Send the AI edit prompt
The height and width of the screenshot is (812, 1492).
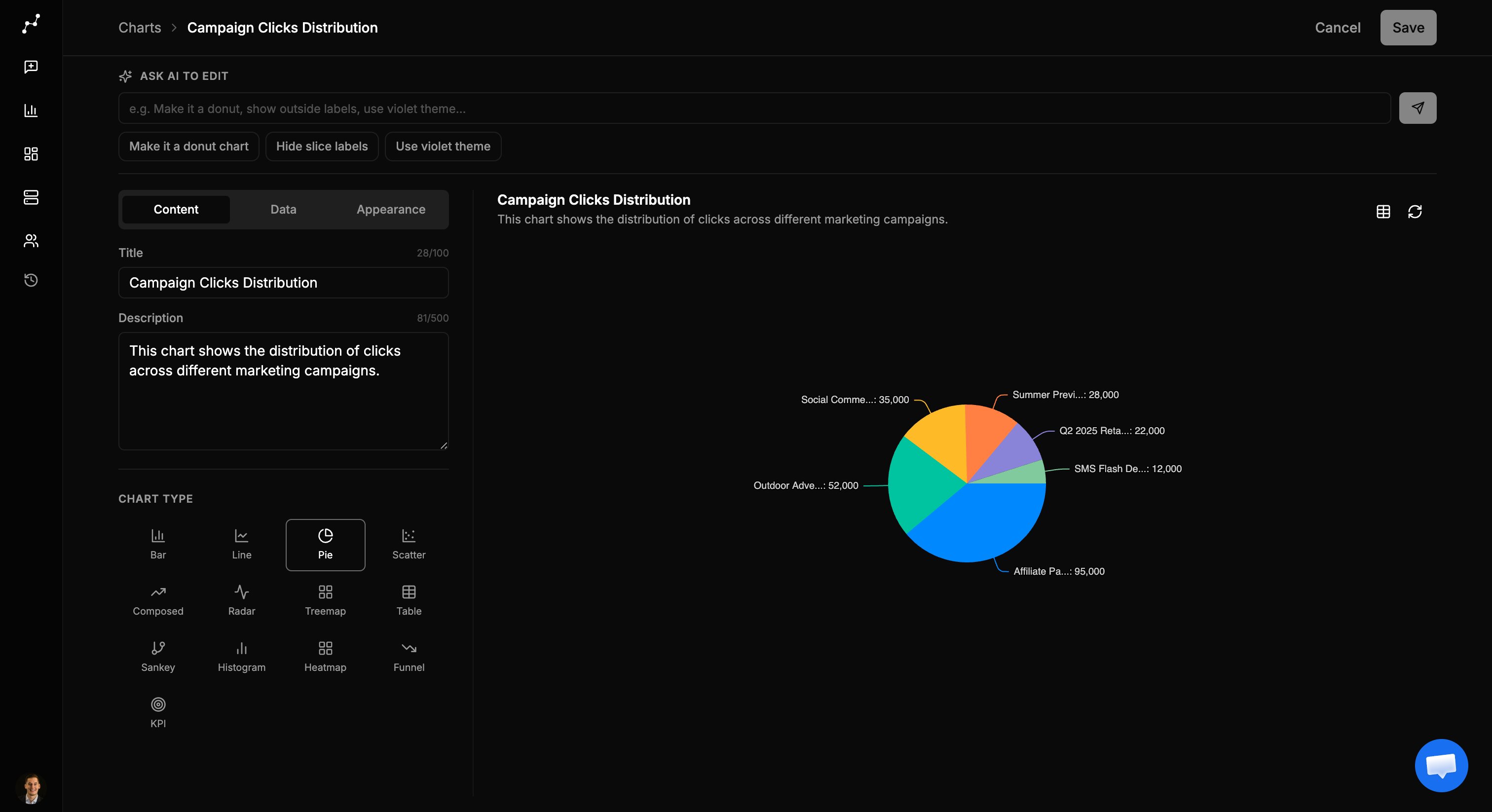[1417, 108]
